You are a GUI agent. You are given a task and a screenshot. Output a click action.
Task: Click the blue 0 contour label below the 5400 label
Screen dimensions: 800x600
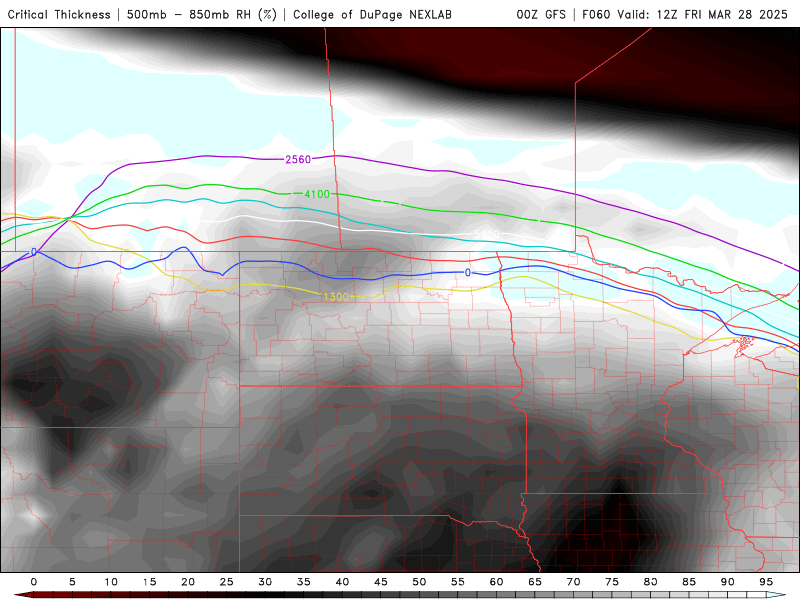(x=468, y=273)
